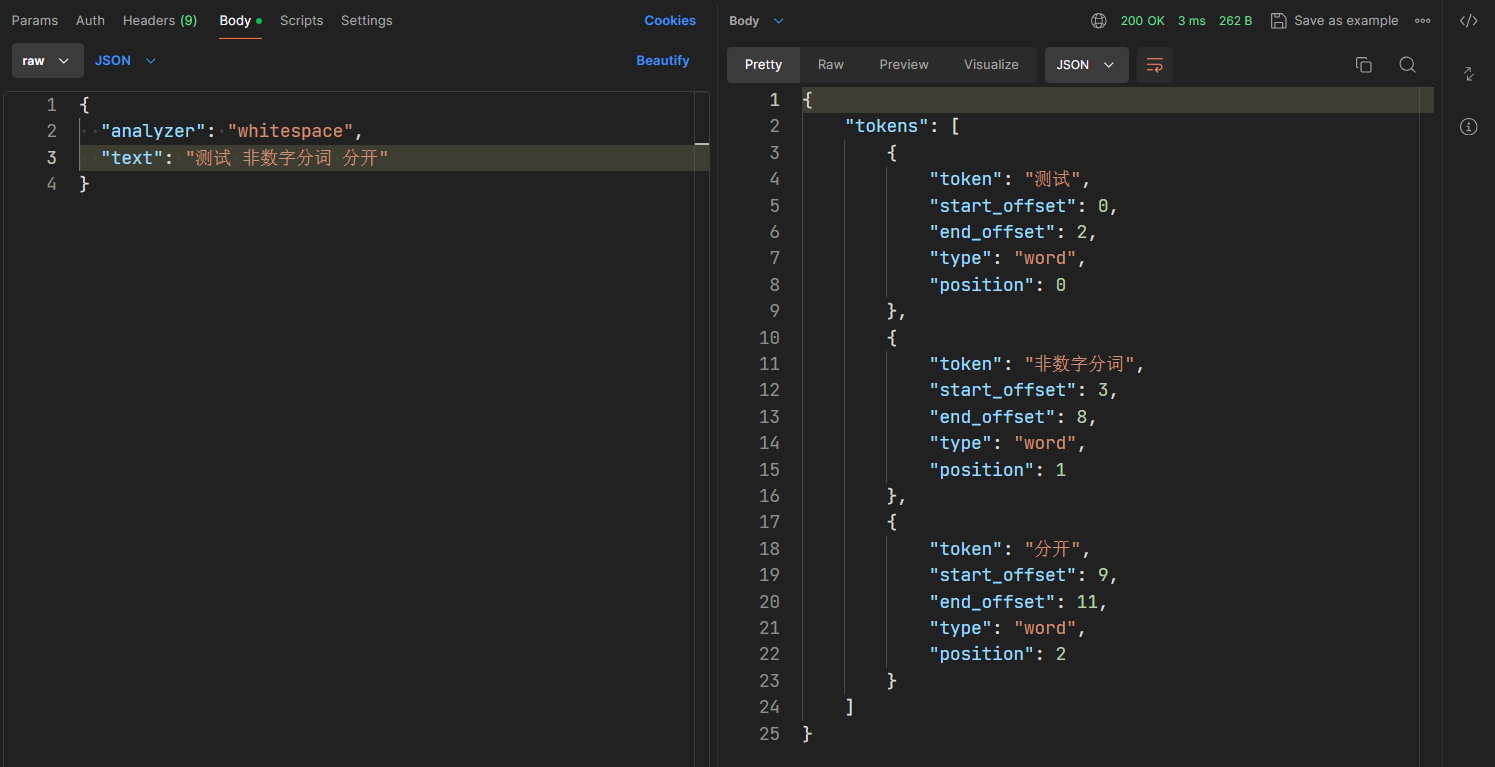Click the 3 ms response time
The height and width of the screenshot is (767, 1495).
coord(1191,20)
